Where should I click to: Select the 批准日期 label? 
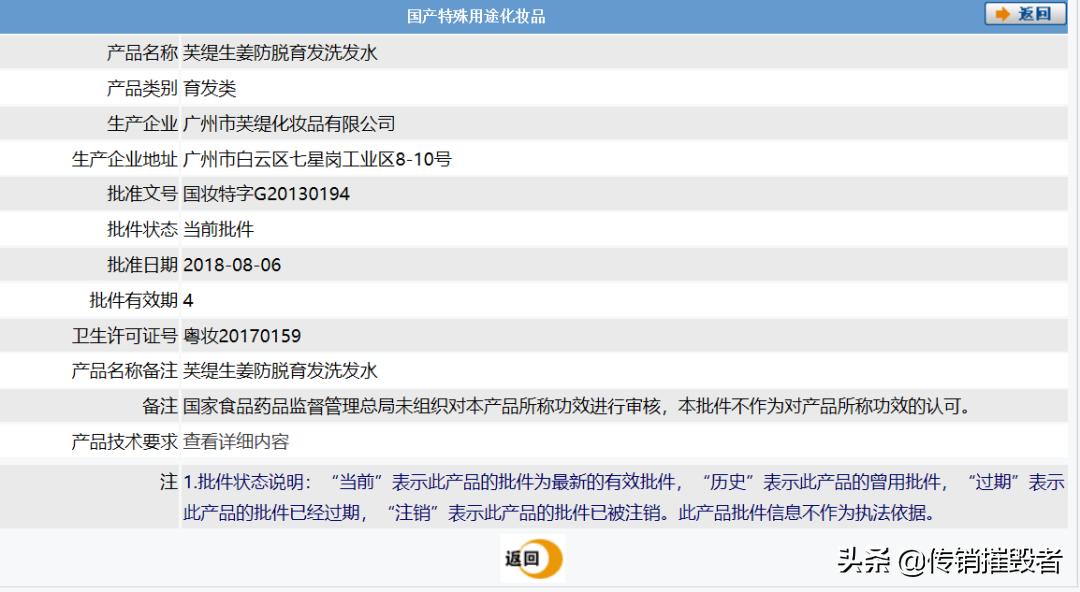point(142,265)
